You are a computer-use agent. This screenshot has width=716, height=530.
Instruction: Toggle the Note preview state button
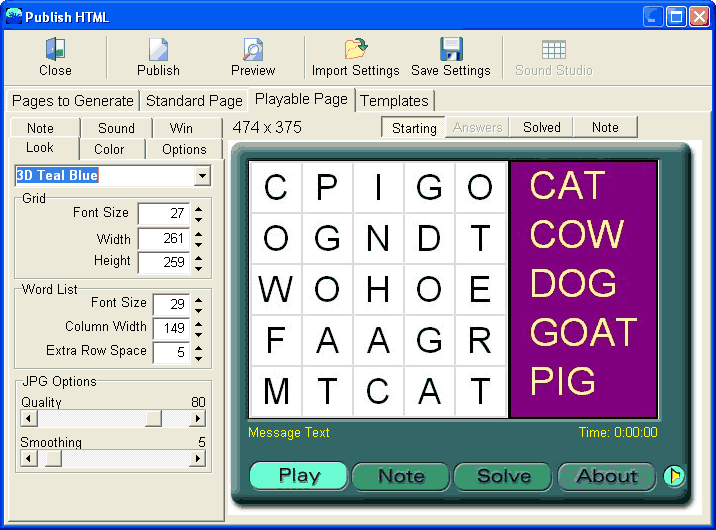click(605, 127)
